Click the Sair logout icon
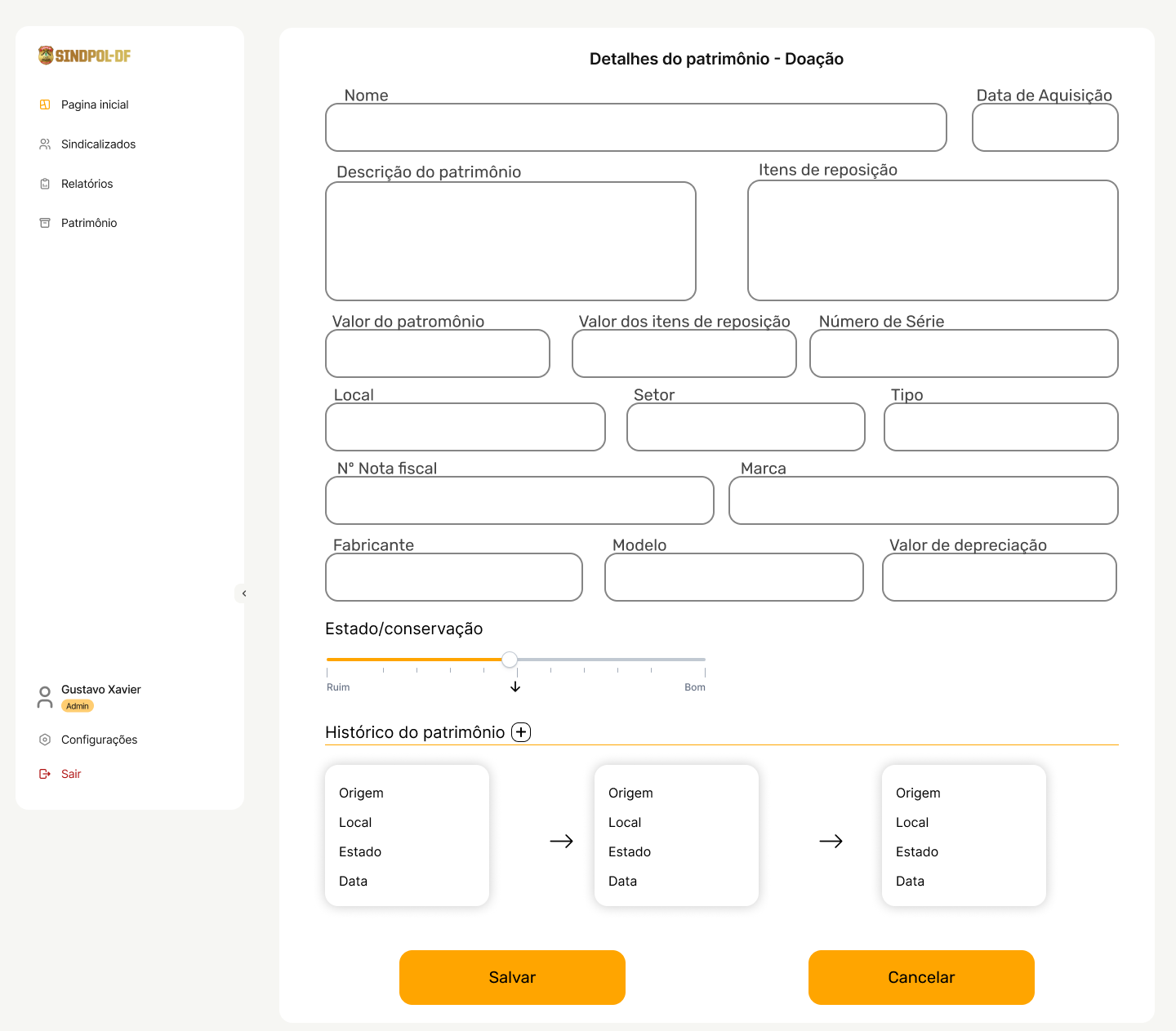The height and width of the screenshot is (1031, 1176). 45,774
